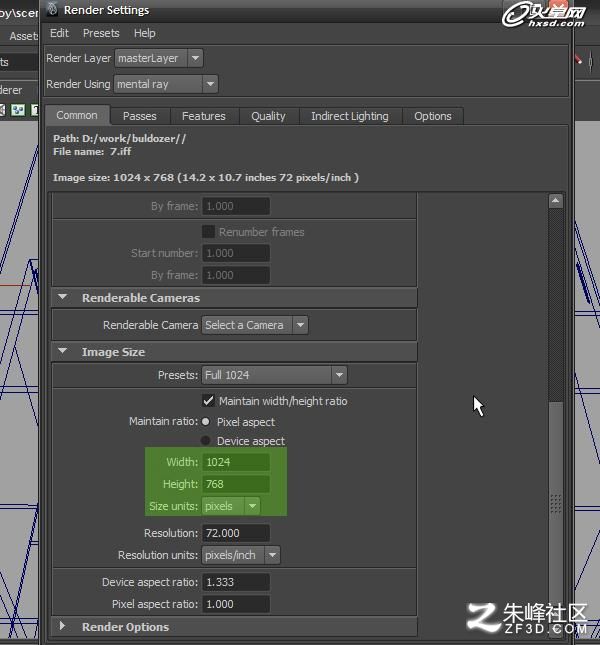This screenshot has width=600, height=645.
Task: Click the File name 7.iff text
Action: click(92, 151)
